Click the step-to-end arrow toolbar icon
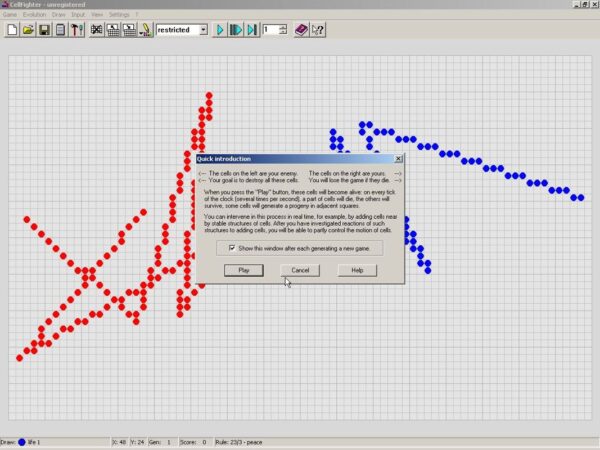Screen dimensions: 600x450 (x=252, y=30)
